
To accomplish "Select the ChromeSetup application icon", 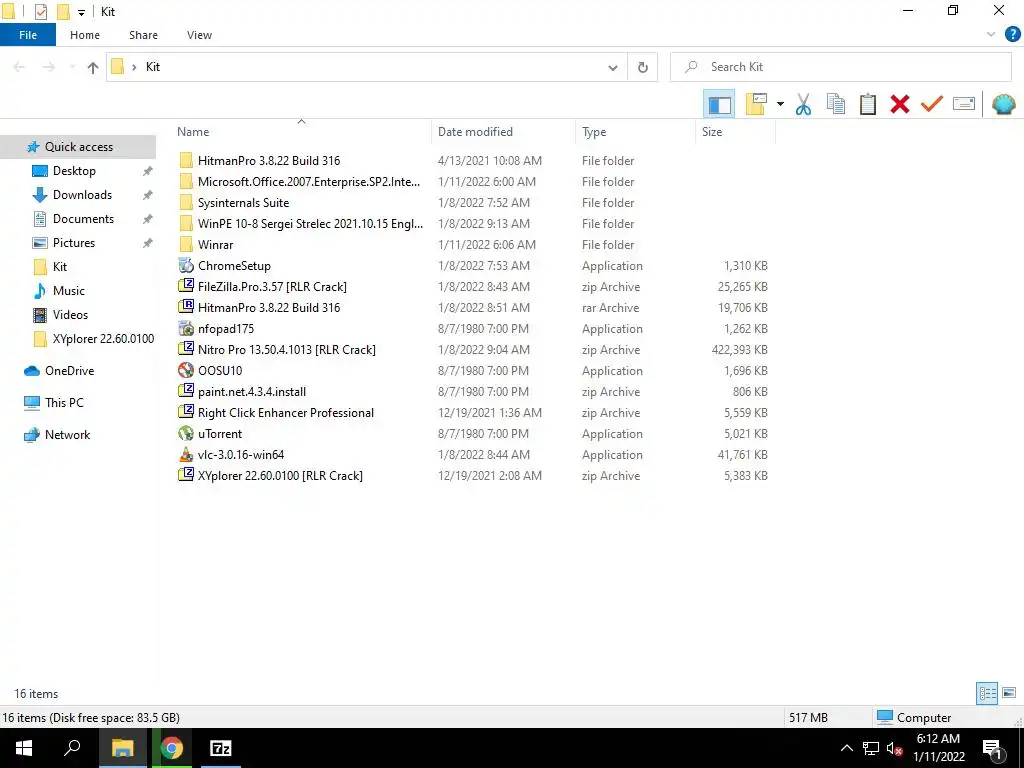I will (186, 266).
